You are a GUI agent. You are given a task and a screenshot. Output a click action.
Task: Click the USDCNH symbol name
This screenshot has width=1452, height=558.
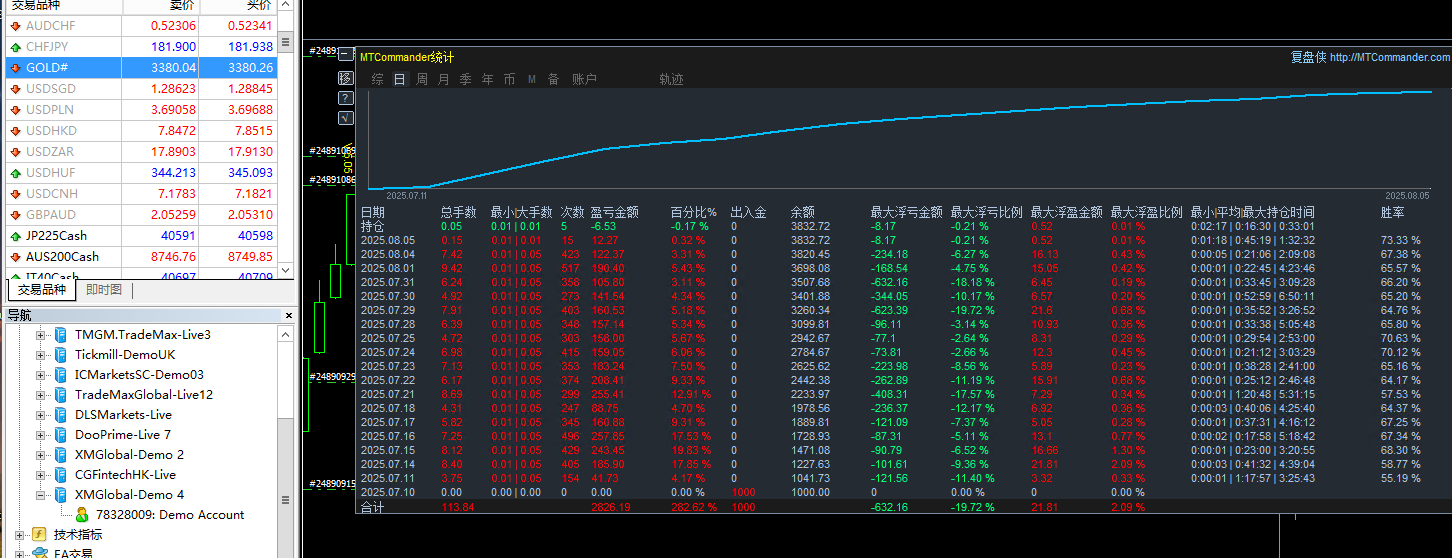coord(52,193)
